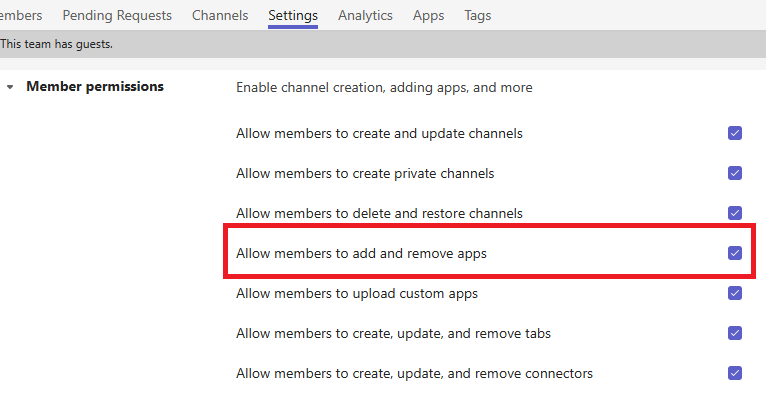Click 'Allow members to add and remove apps' label
This screenshot has width=766, height=416.
(x=361, y=253)
